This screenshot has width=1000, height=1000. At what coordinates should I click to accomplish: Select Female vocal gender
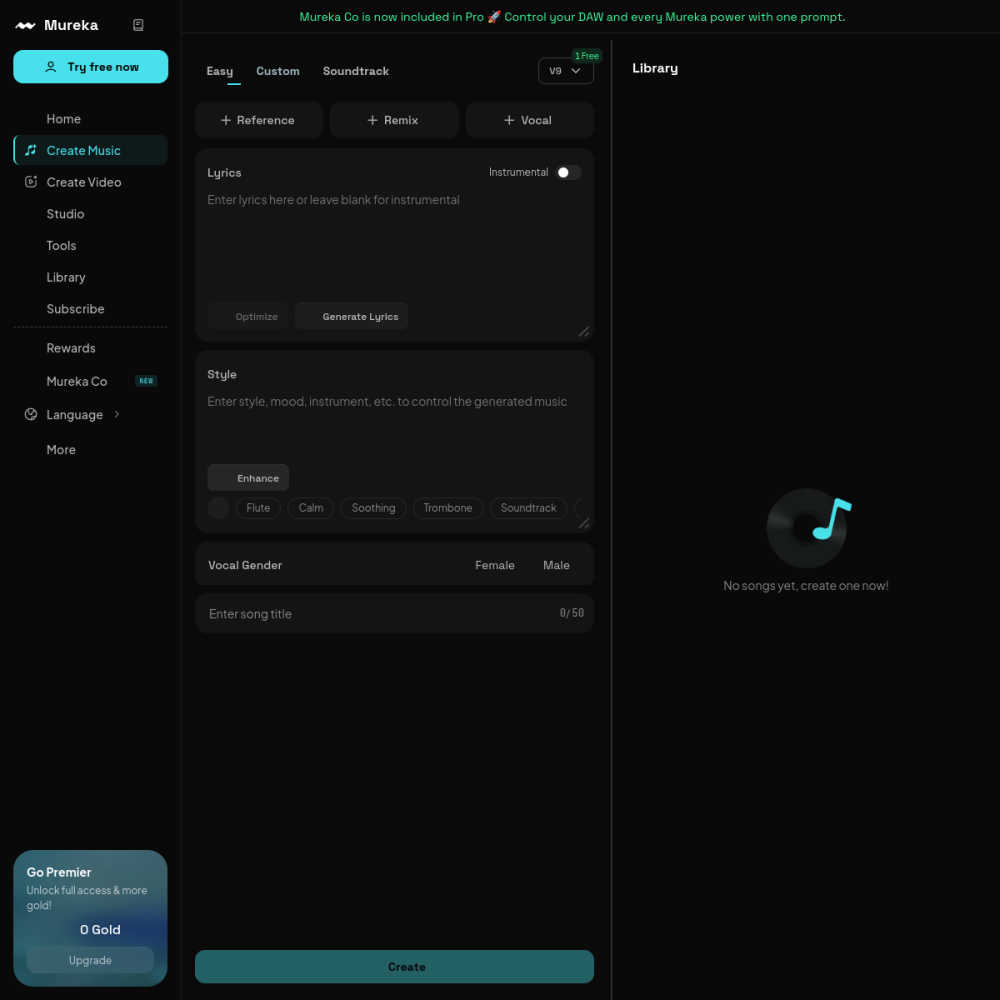(x=495, y=565)
